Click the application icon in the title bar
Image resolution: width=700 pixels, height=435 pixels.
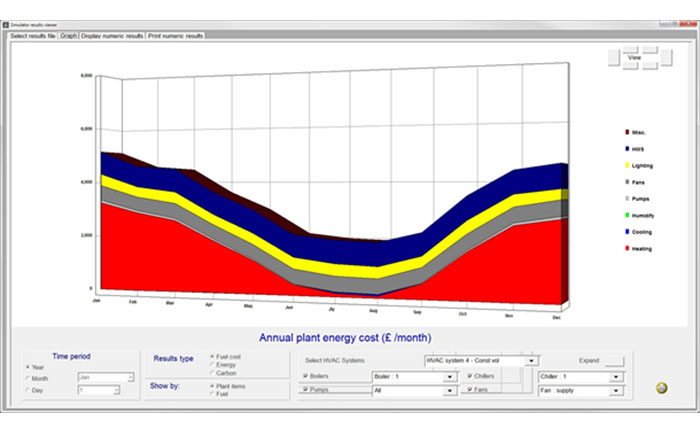tap(6, 25)
